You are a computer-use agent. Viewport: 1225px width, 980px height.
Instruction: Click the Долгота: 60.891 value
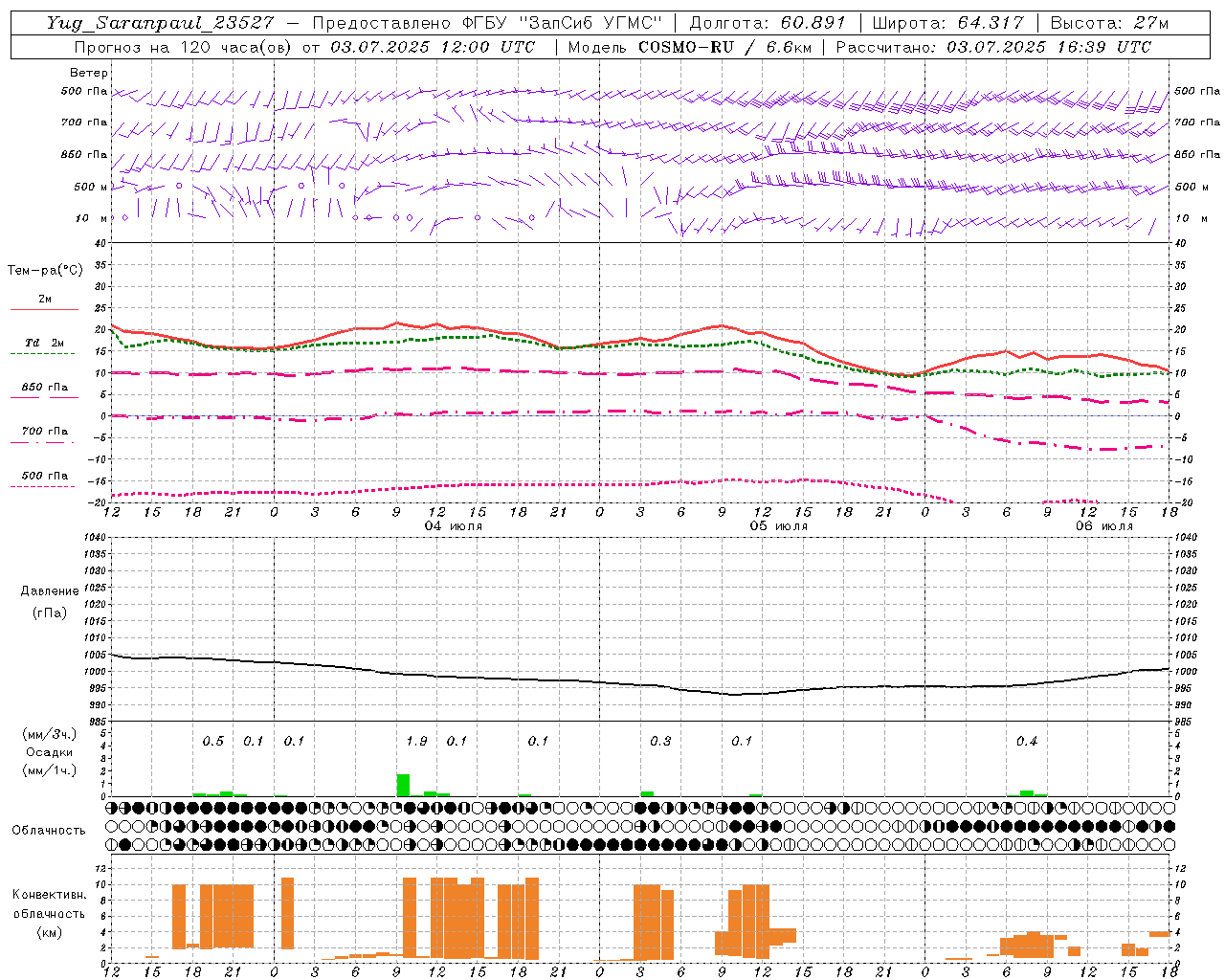768,23
